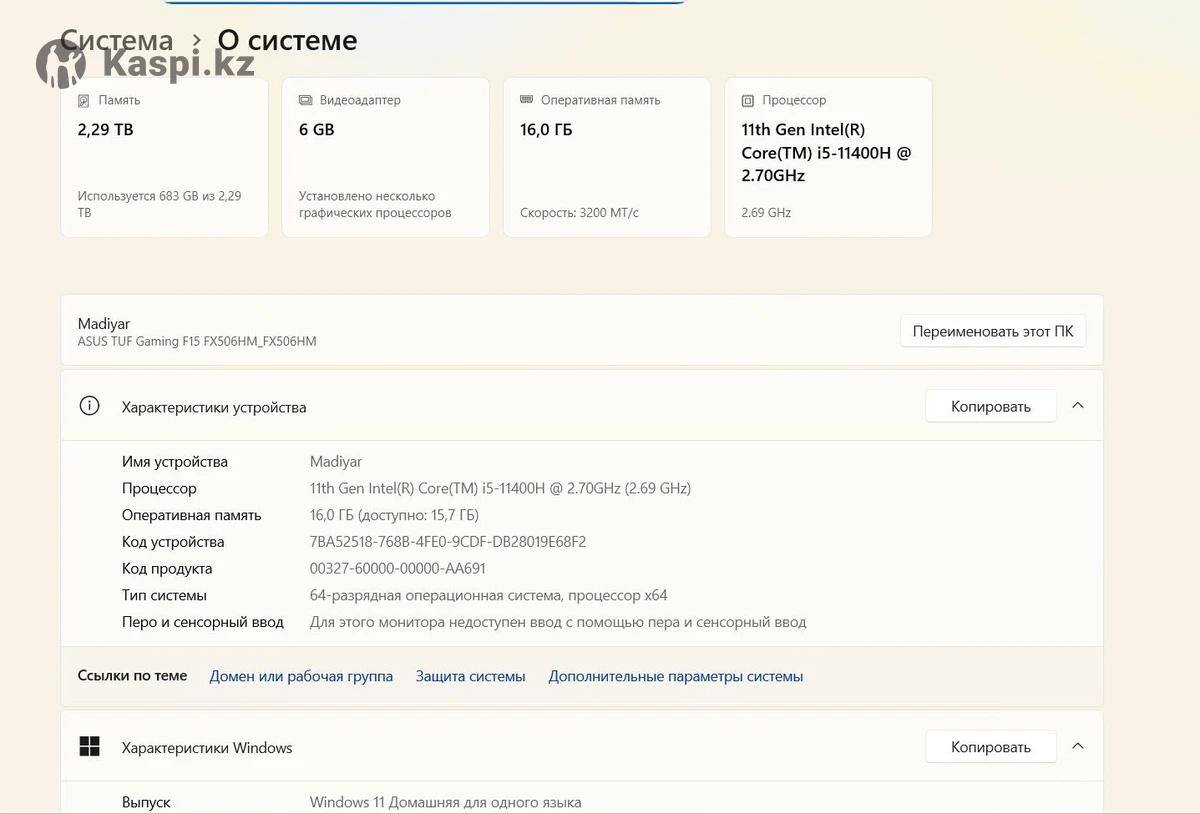Collapse the Характеристики Windows section
This screenshot has height=814, width=1200.
1078,746
